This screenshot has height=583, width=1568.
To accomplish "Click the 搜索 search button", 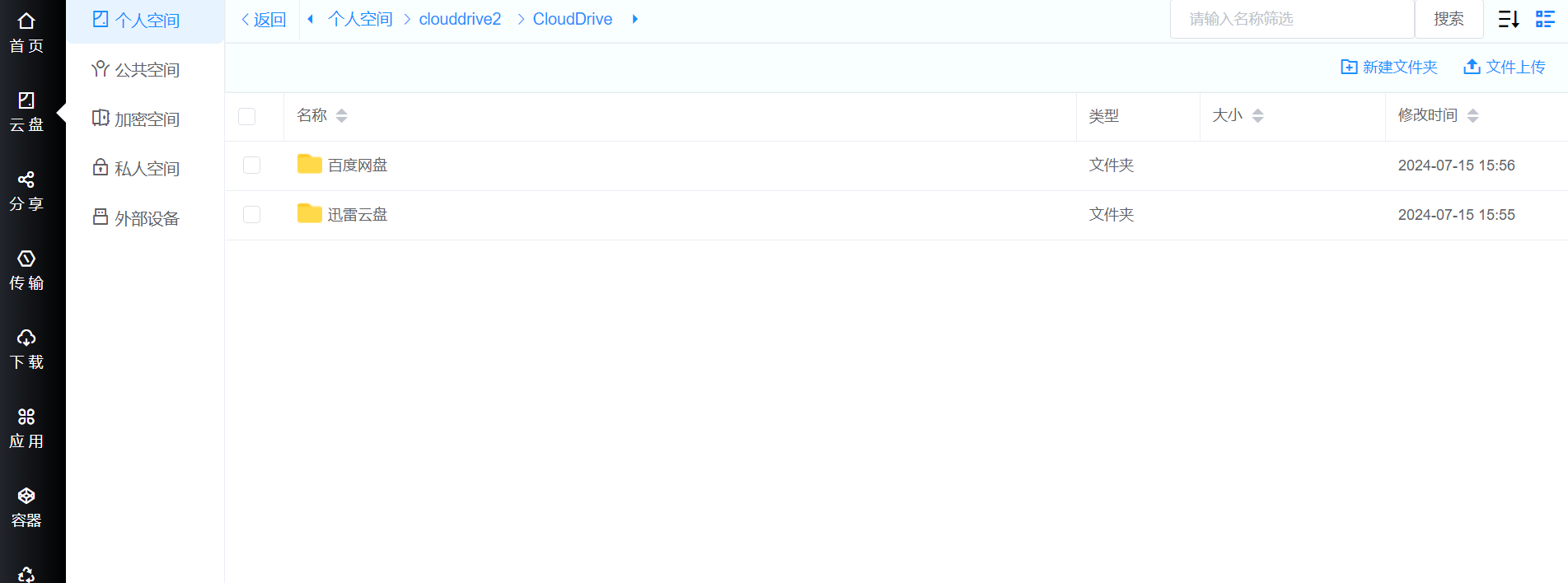I will (x=1449, y=19).
